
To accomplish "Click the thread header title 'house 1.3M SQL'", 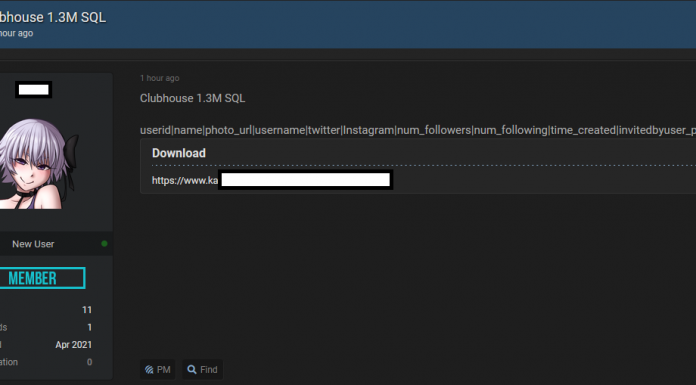I will coord(52,17).
